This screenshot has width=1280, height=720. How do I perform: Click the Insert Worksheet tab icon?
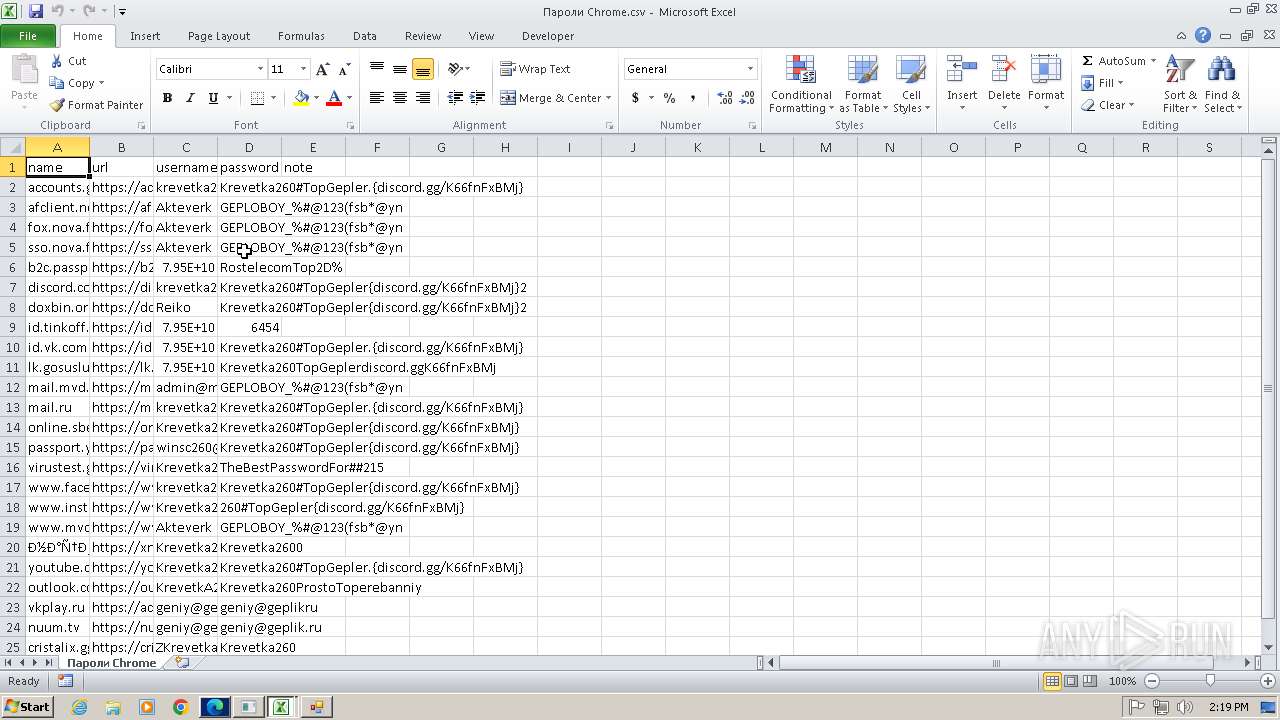[x=182, y=662]
